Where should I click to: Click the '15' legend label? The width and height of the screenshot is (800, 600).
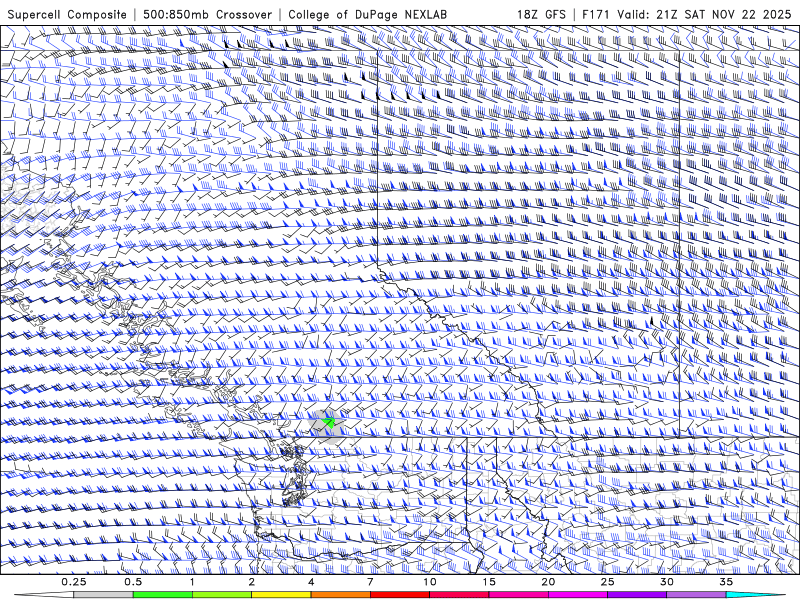[489, 582]
